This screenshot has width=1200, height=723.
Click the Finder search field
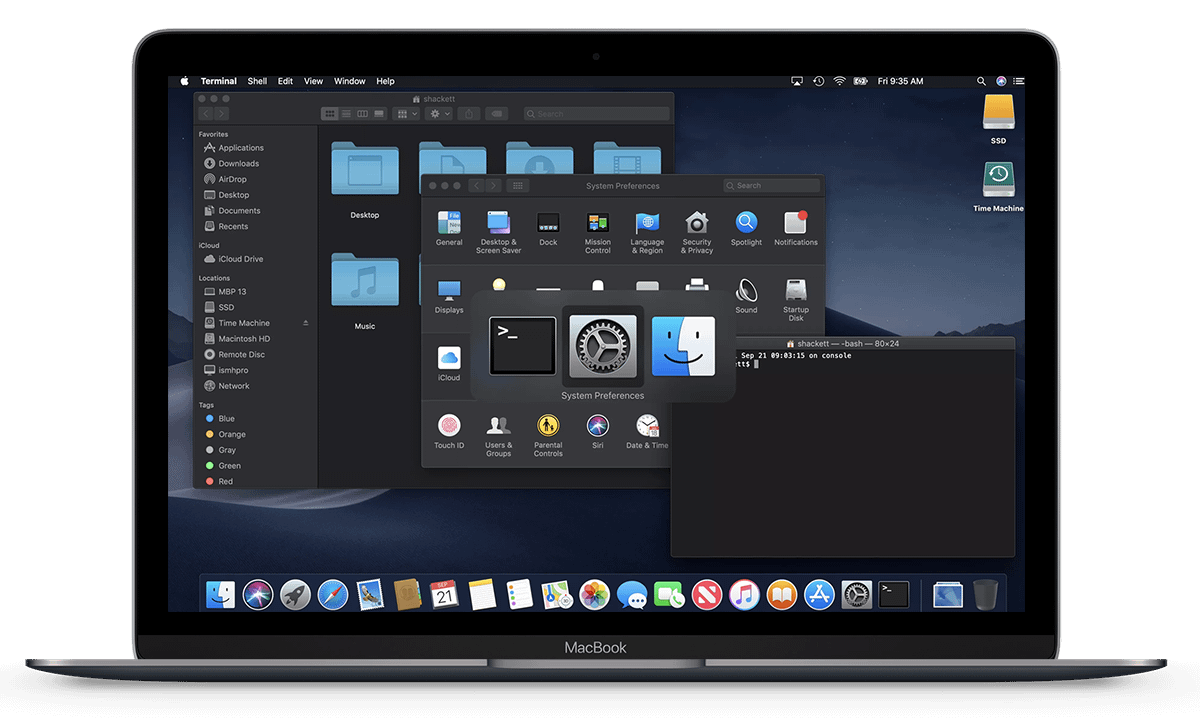(597, 114)
